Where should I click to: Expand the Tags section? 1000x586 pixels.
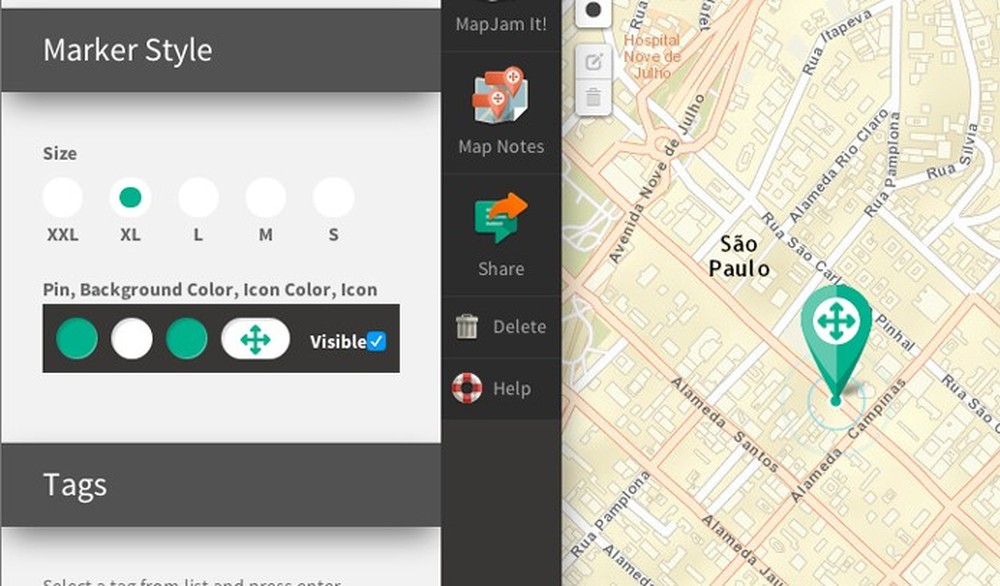click(x=74, y=485)
